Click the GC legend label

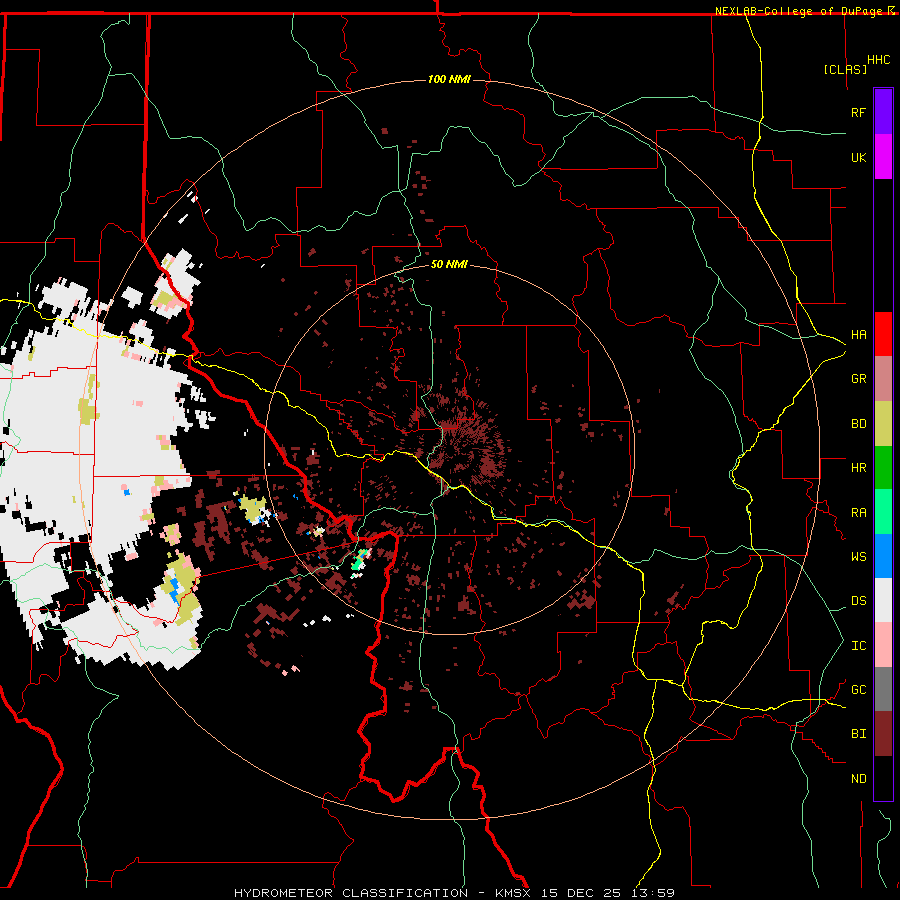pyautogui.click(x=858, y=689)
